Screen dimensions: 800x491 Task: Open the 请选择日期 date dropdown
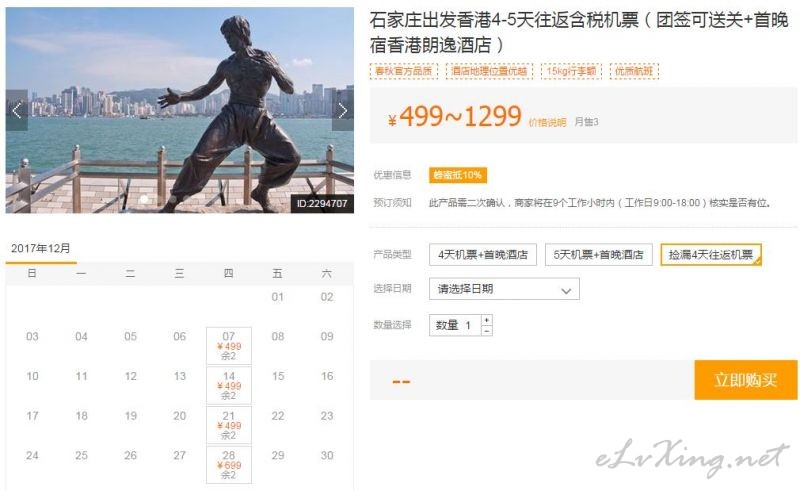pyautogui.click(x=504, y=289)
